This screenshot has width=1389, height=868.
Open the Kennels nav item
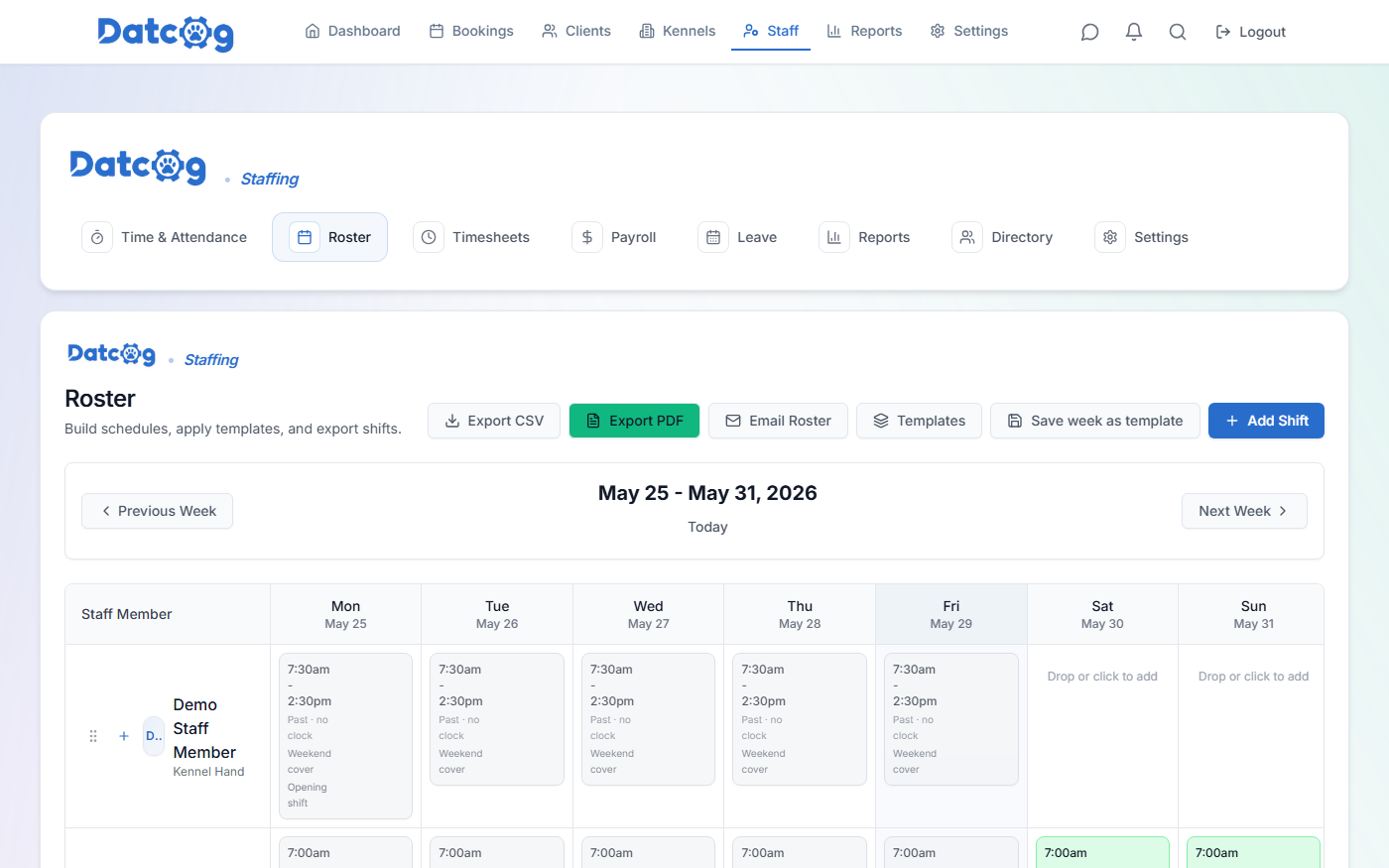(677, 31)
